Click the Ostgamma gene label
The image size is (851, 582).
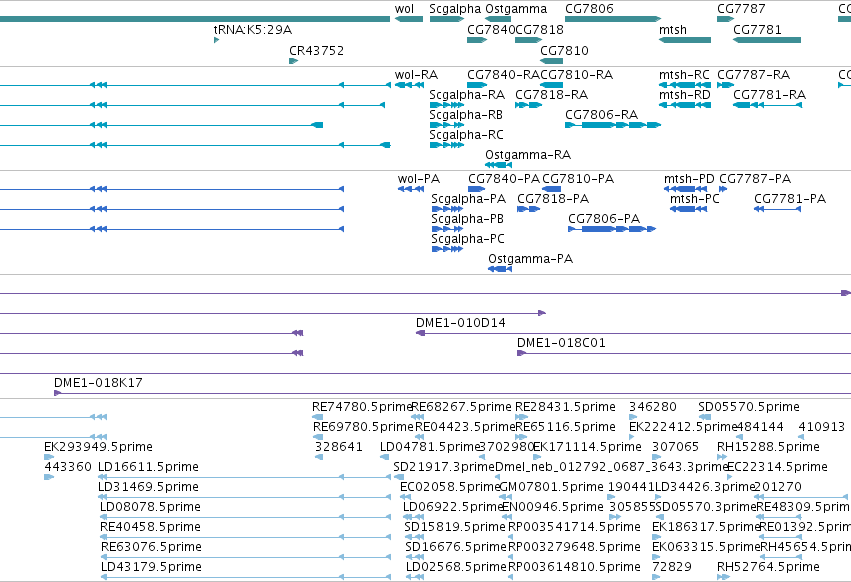(516, 9)
